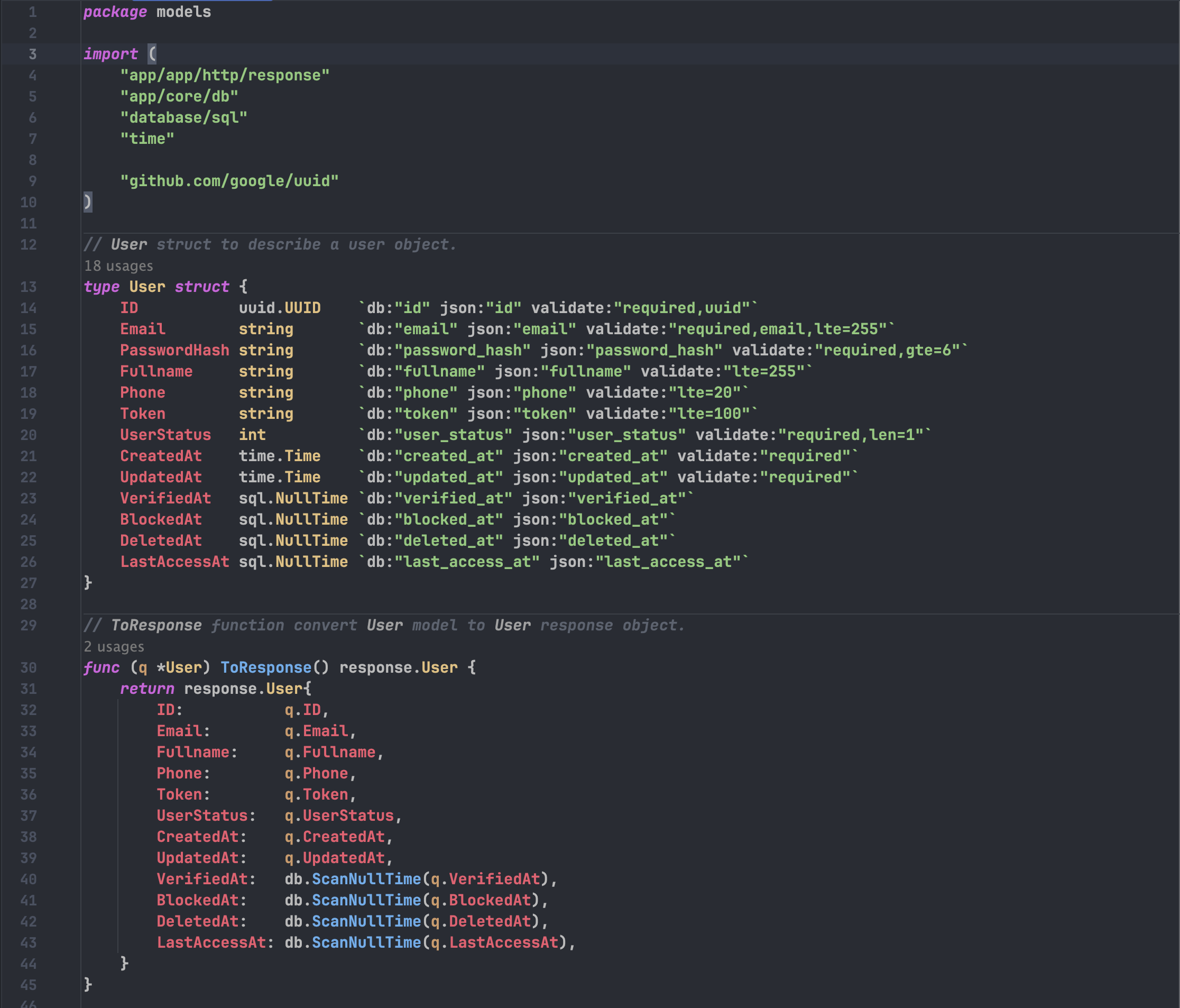Click the 'UserStatus' field name on line 20
Image resolution: width=1180 pixels, height=1008 pixels.
click(x=165, y=435)
